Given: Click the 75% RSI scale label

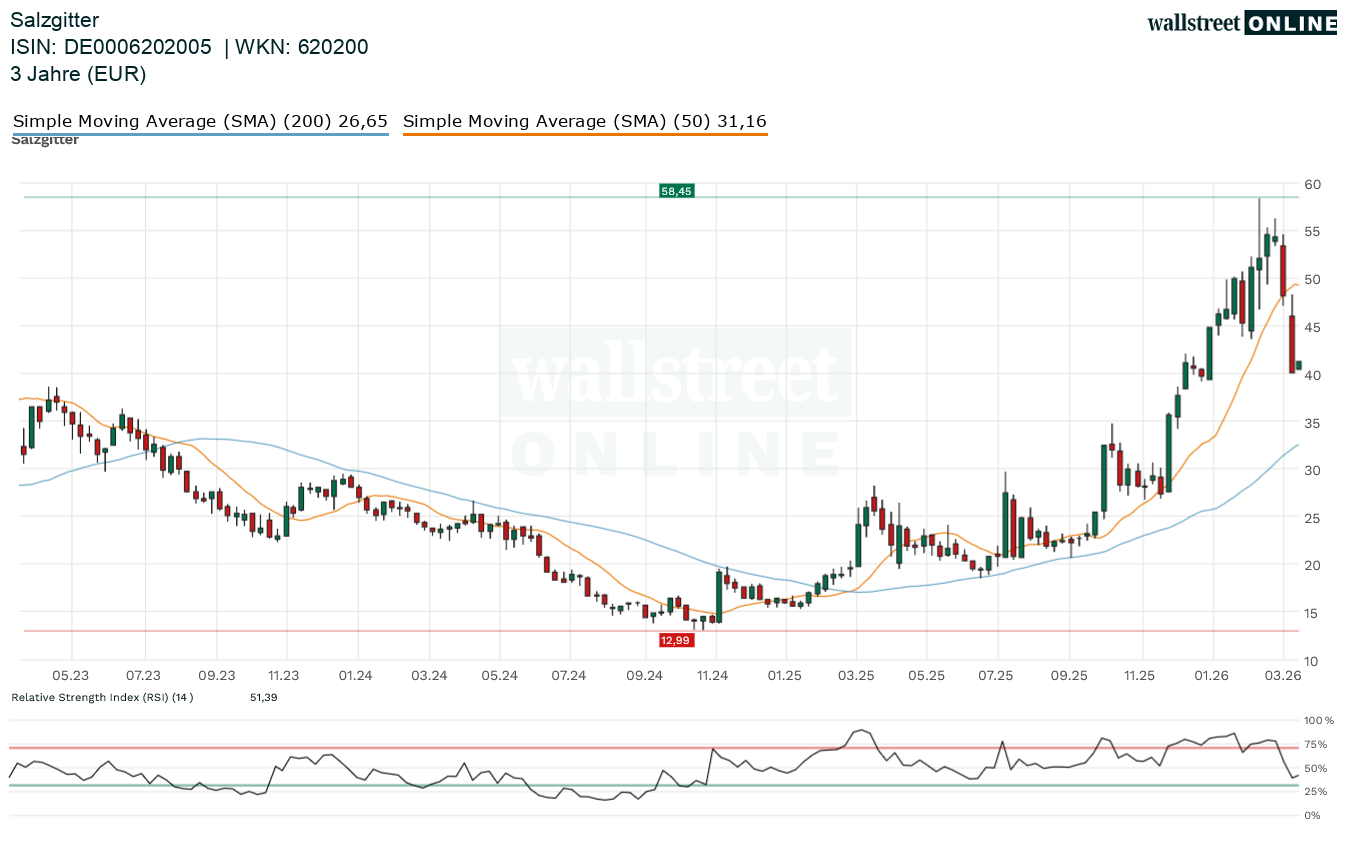Looking at the screenshot, I should [1315, 744].
